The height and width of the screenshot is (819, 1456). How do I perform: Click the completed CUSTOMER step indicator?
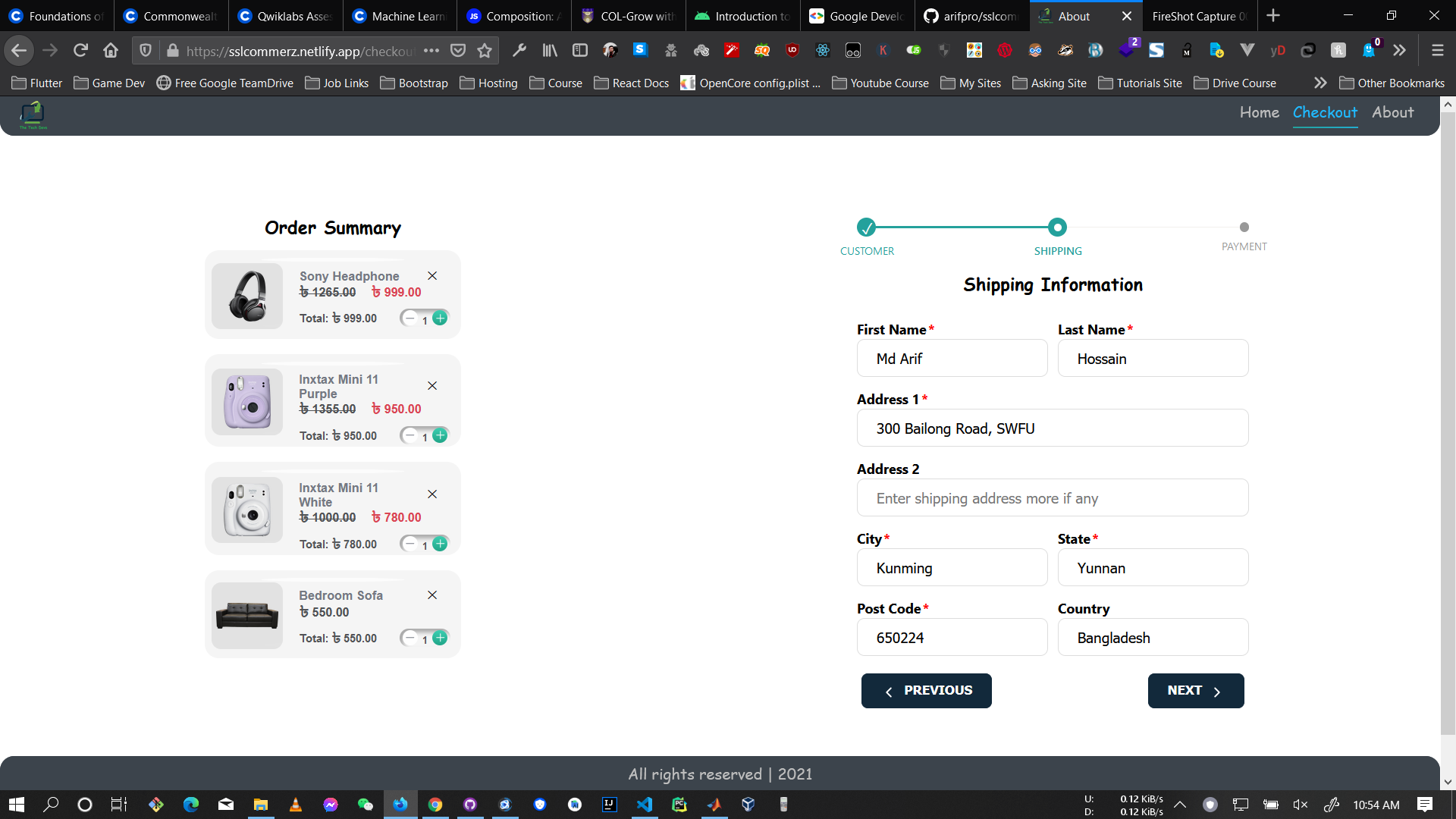[866, 227]
